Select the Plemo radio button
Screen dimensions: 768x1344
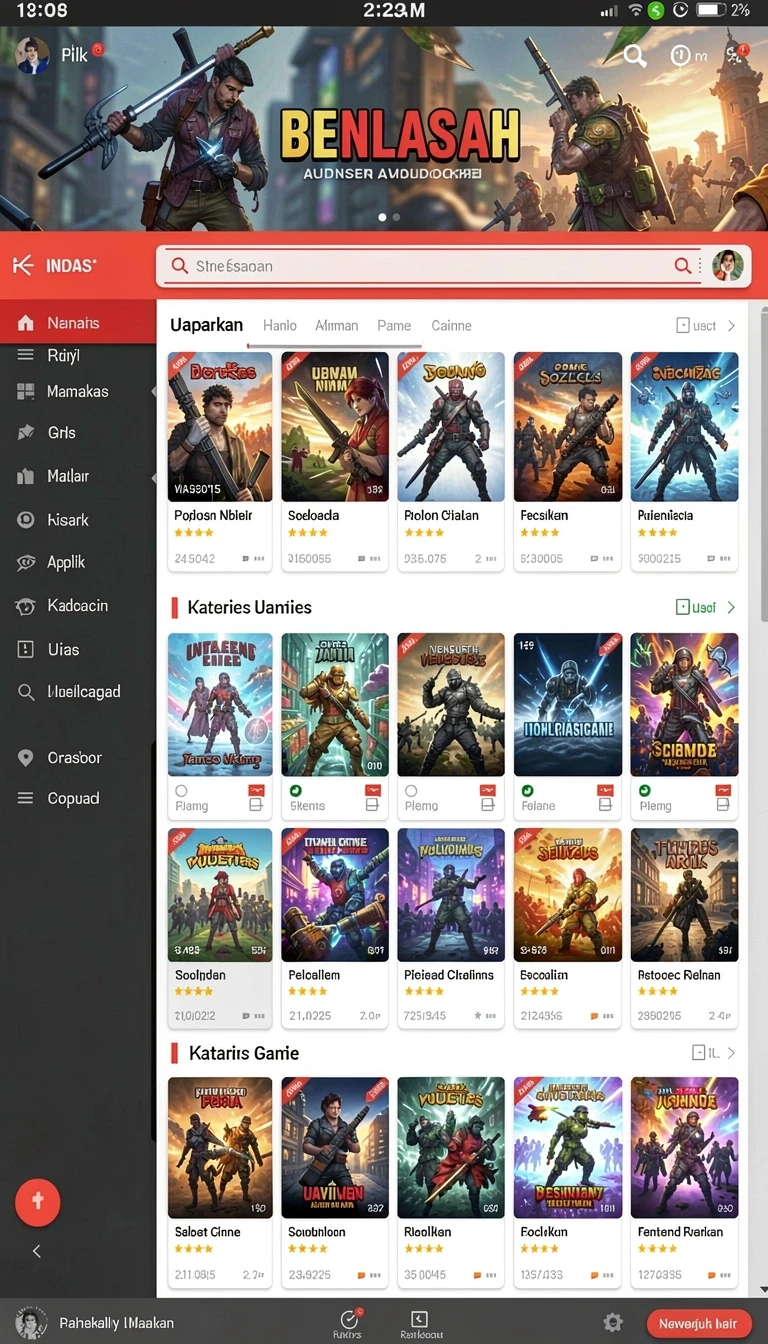[x=411, y=791]
